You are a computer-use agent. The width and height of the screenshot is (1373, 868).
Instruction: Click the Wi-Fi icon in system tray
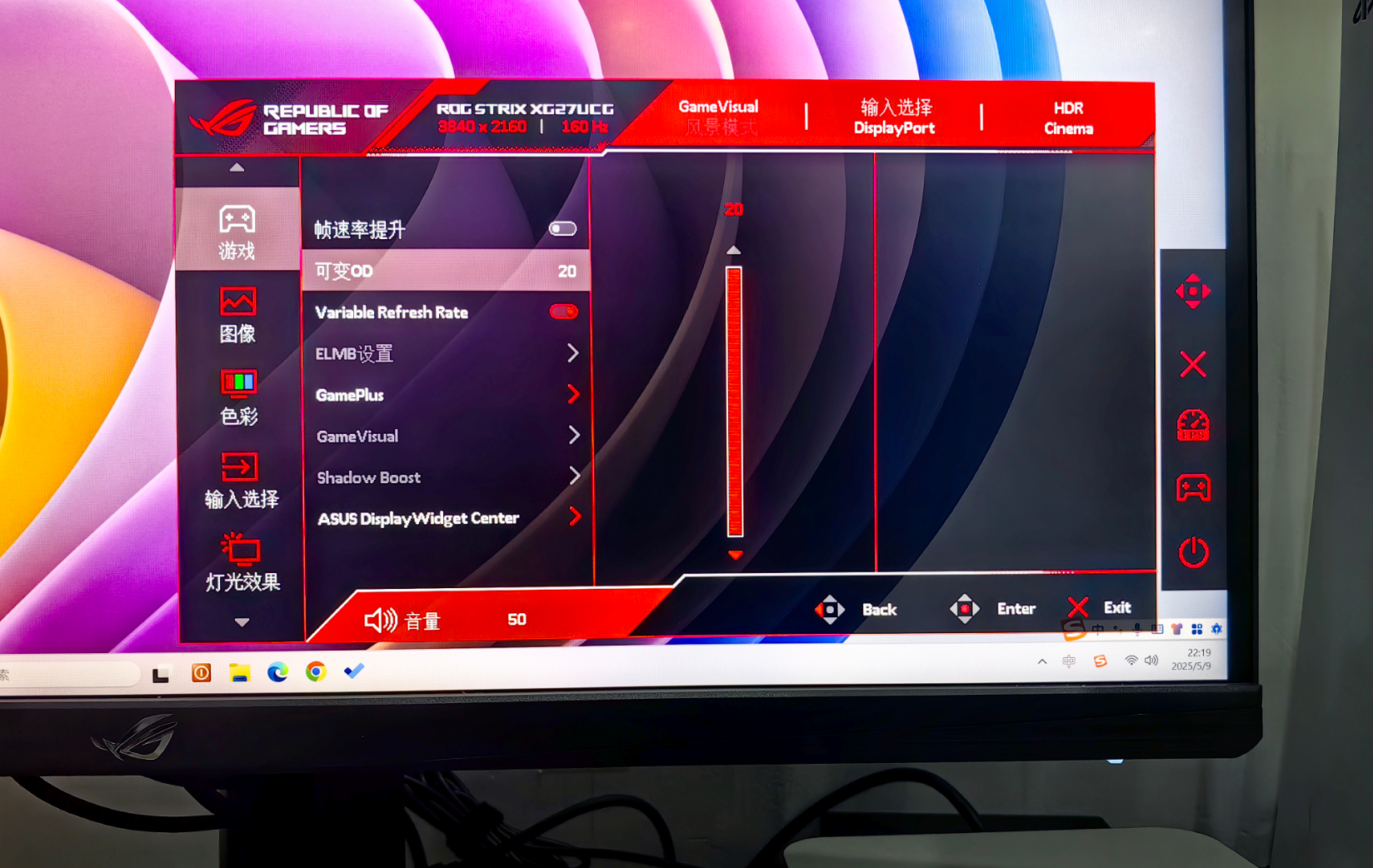click(x=1131, y=660)
